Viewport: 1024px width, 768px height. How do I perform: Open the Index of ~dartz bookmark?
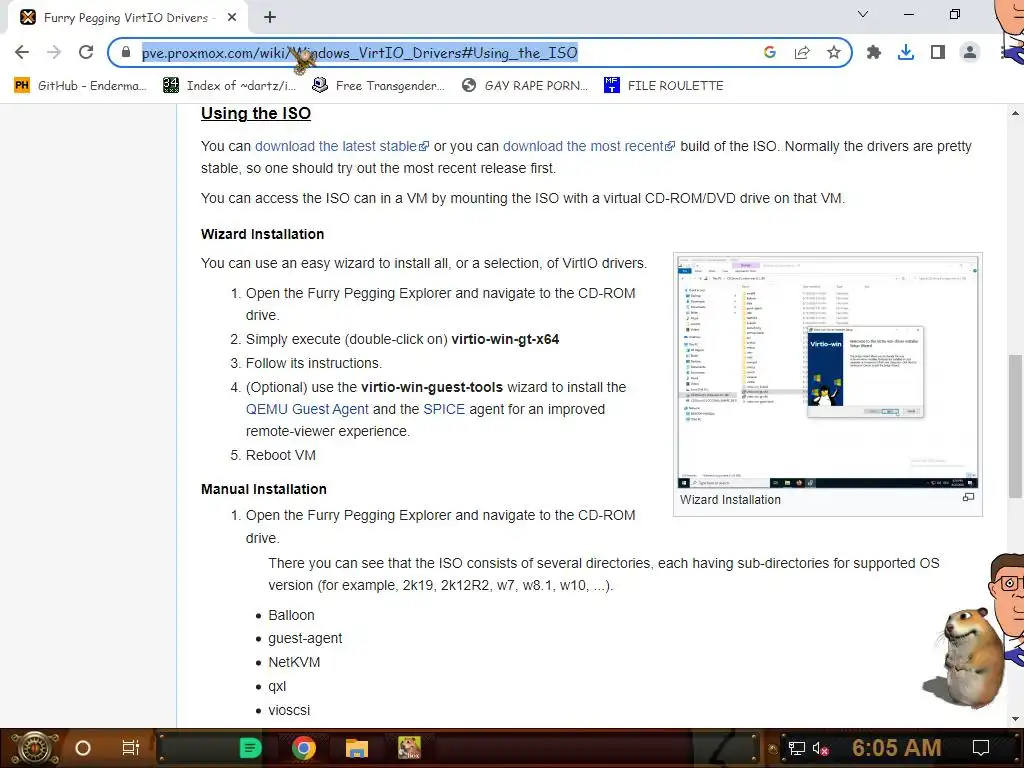229,86
